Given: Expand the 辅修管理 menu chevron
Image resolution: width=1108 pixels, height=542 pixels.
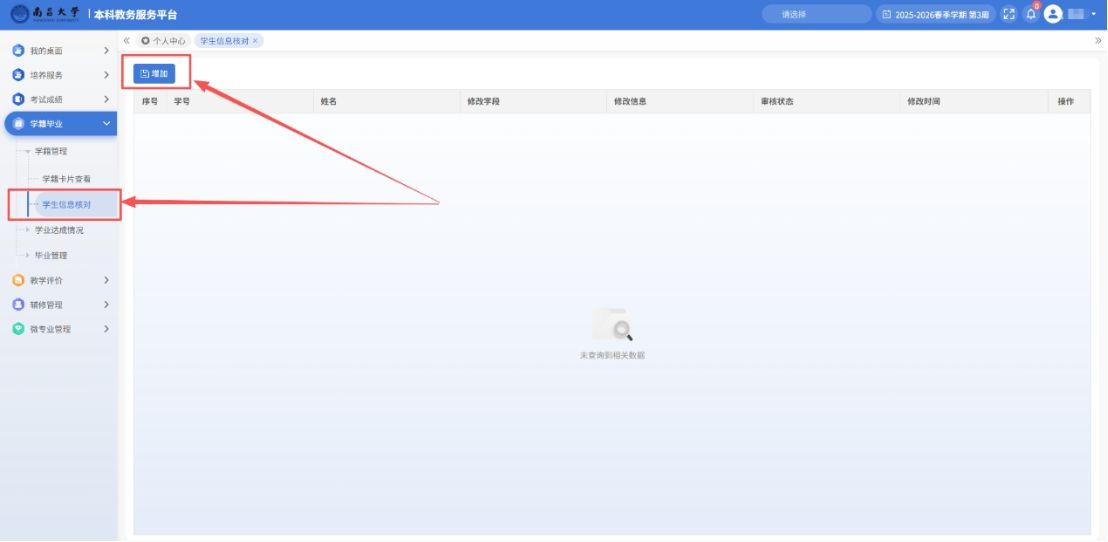Looking at the screenshot, I should pos(106,305).
